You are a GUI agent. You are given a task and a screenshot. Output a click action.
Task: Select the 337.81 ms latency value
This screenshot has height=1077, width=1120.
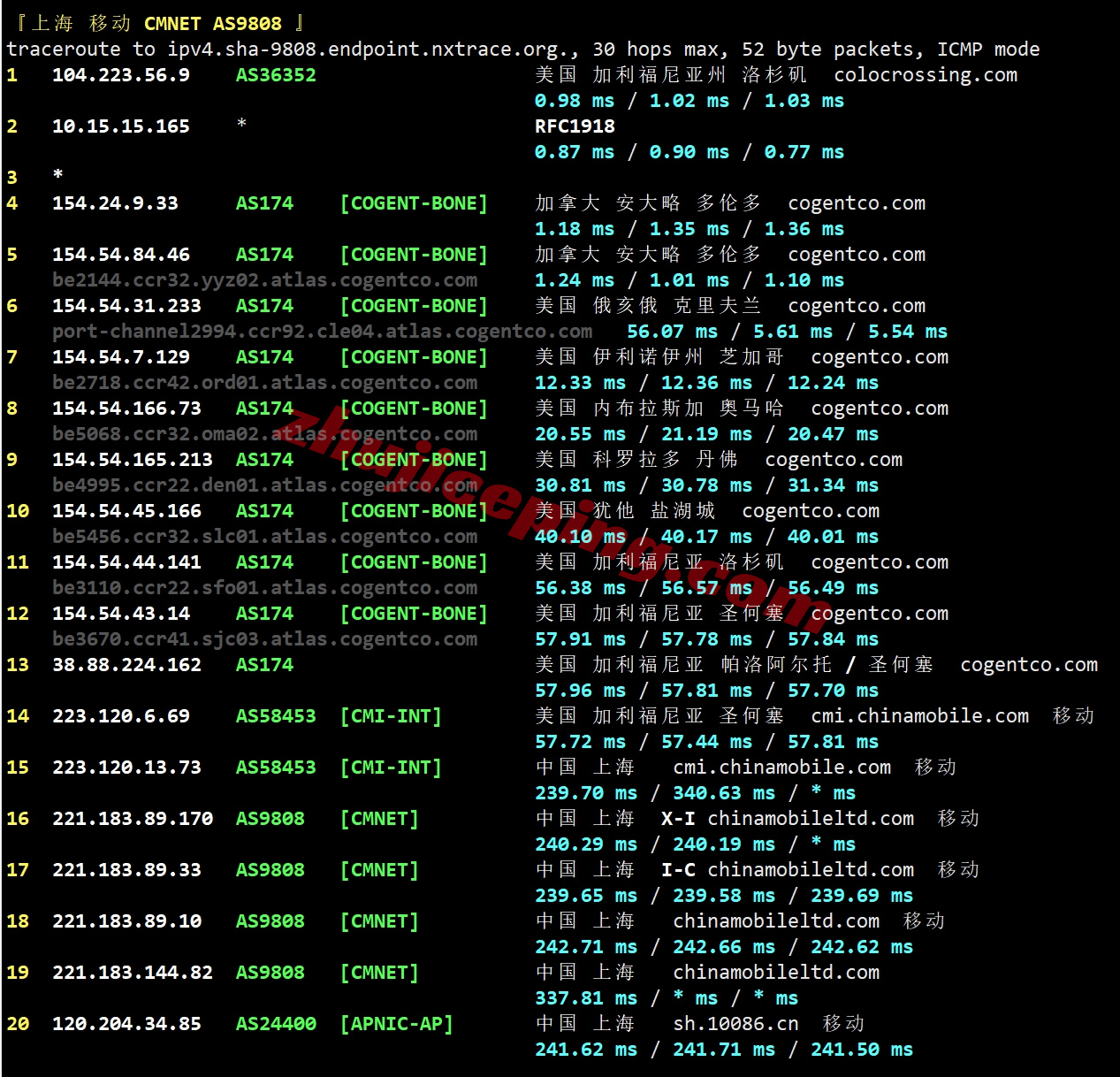click(586, 998)
